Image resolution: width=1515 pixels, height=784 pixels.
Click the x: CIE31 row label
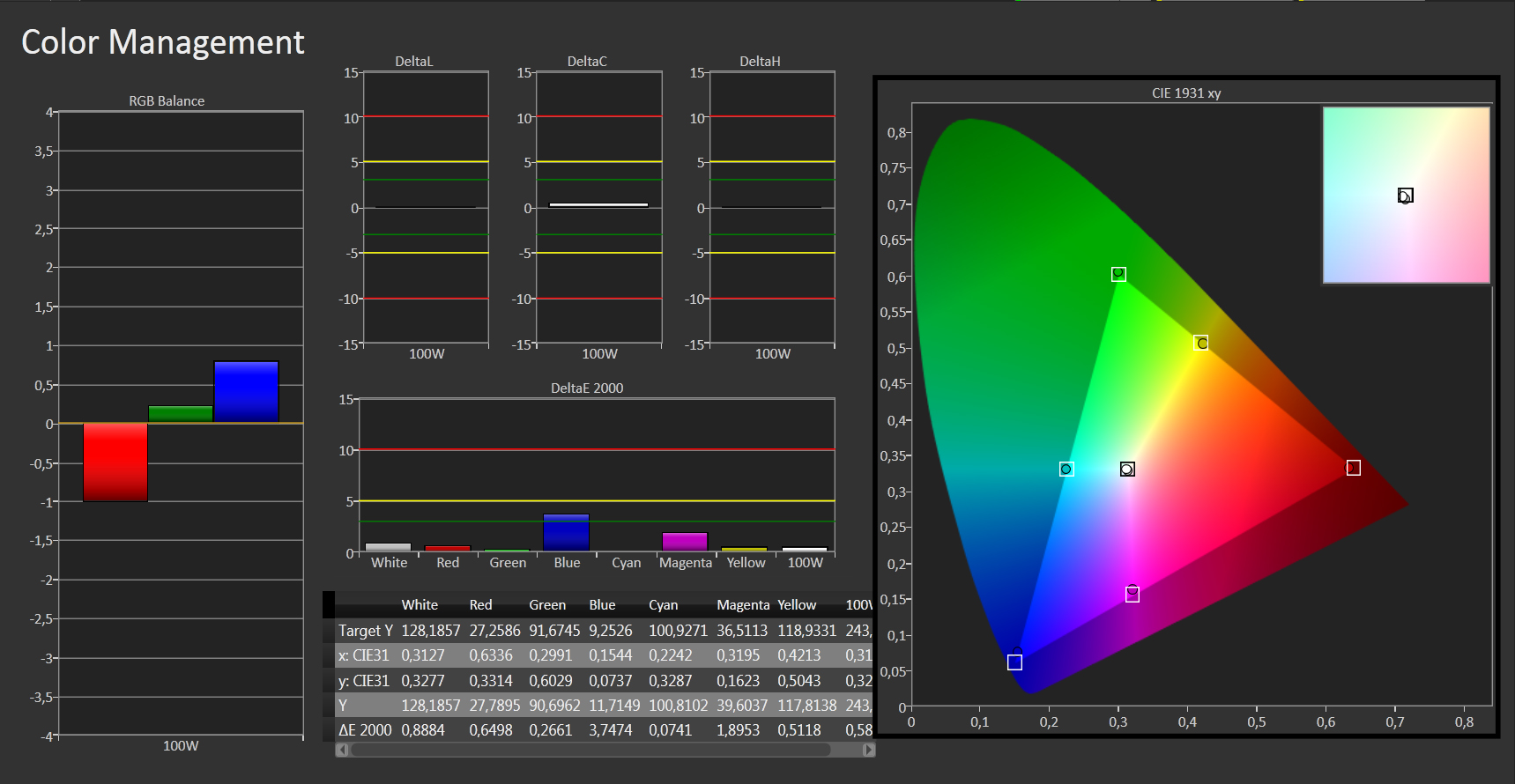click(363, 655)
